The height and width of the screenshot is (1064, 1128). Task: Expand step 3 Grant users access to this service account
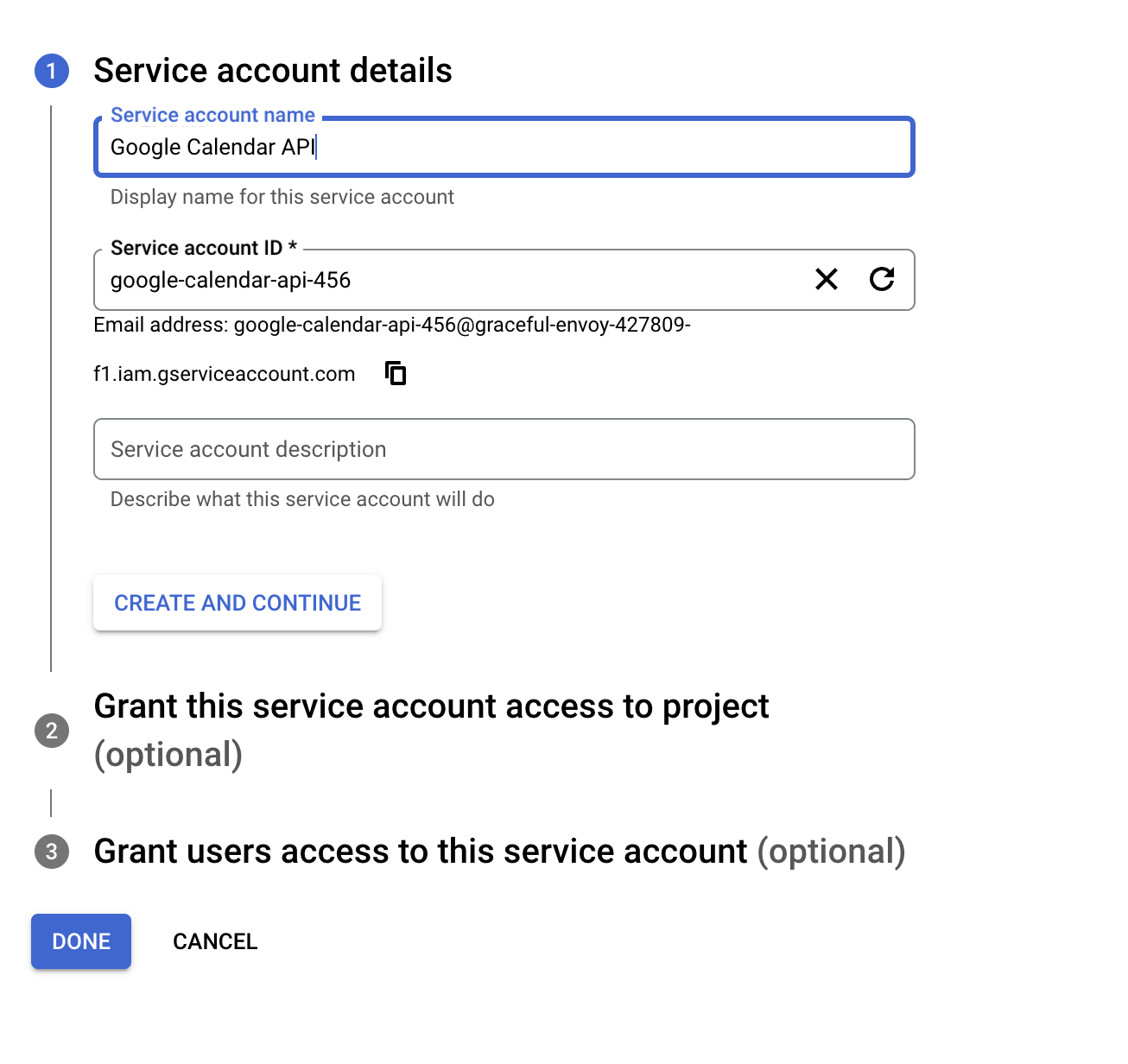point(499,852)
